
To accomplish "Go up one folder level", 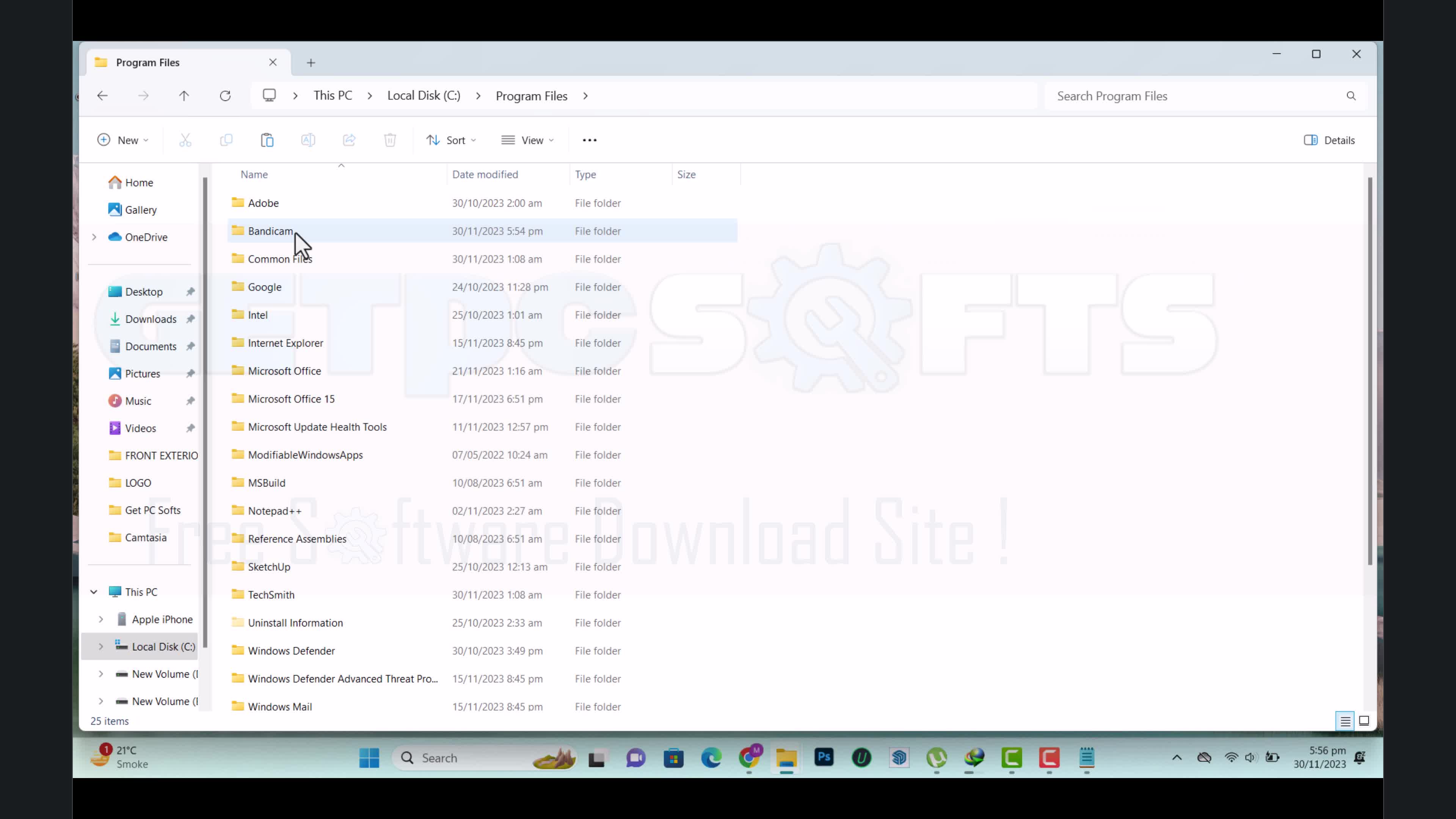I will point(184,96).
